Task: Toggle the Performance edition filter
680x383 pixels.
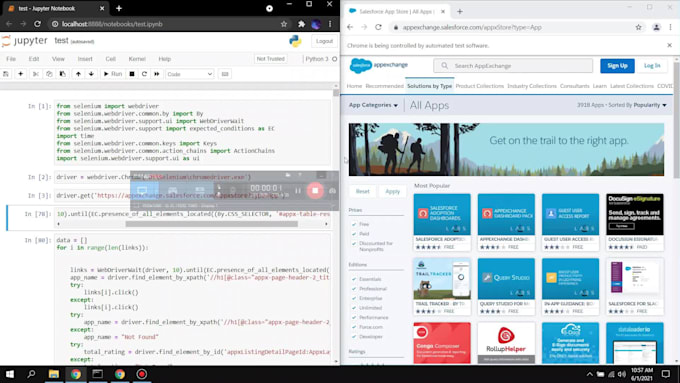Action: [x=354, y=317]
